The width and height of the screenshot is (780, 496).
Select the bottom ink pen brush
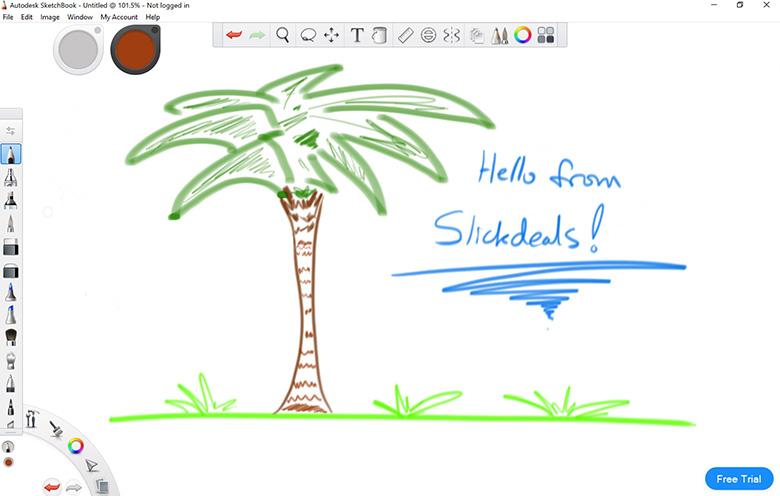click(x=10, y=407)
